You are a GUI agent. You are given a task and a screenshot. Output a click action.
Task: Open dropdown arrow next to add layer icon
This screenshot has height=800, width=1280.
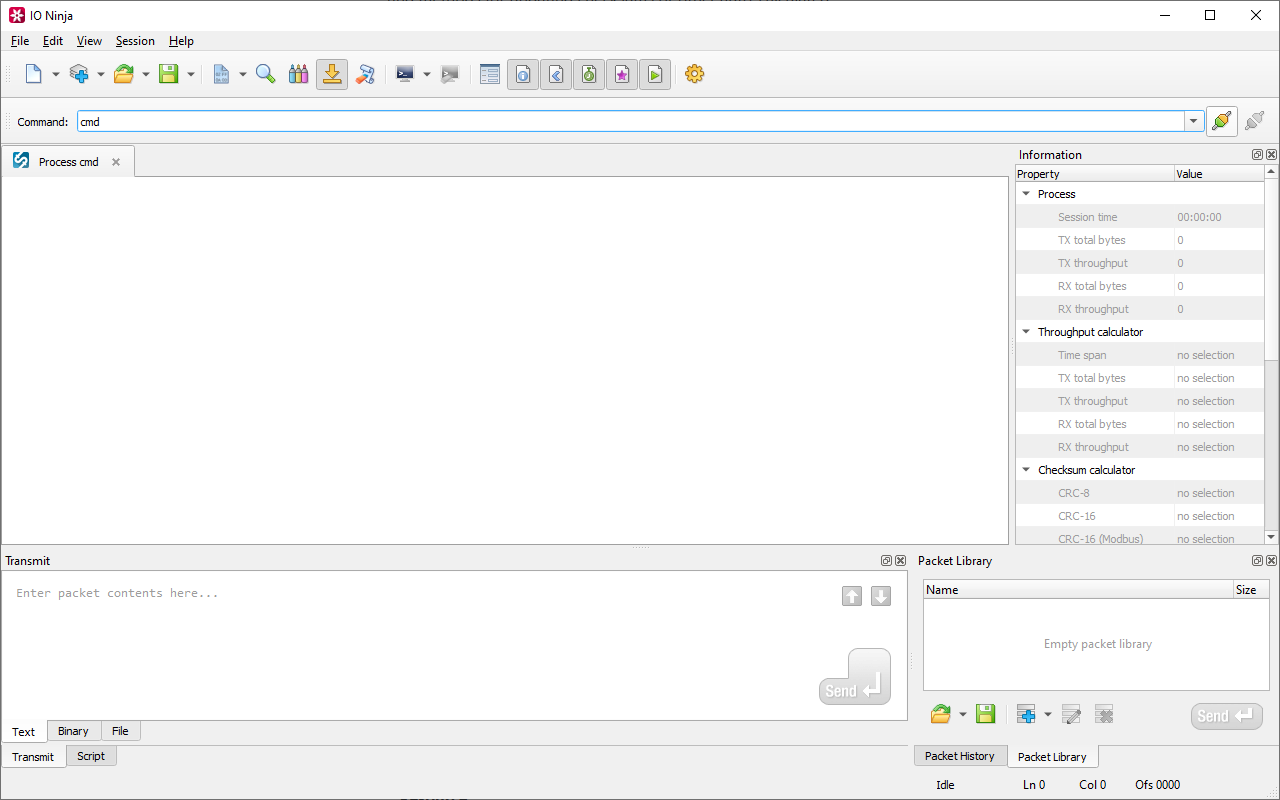click(100, 74)
